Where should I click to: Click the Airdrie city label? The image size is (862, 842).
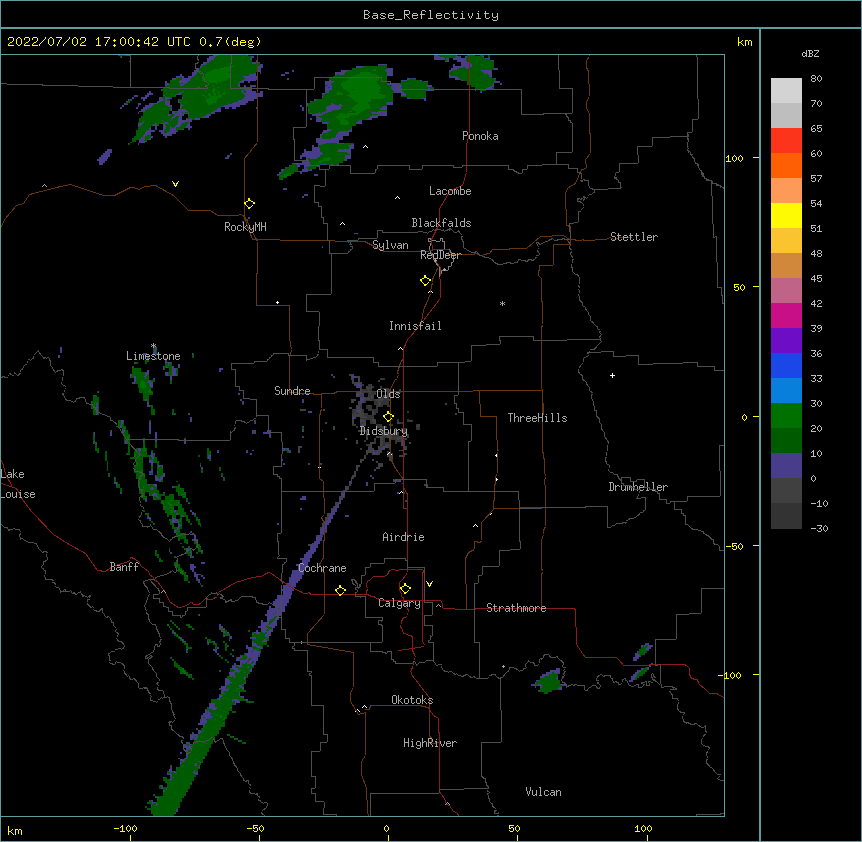(403, 537)
